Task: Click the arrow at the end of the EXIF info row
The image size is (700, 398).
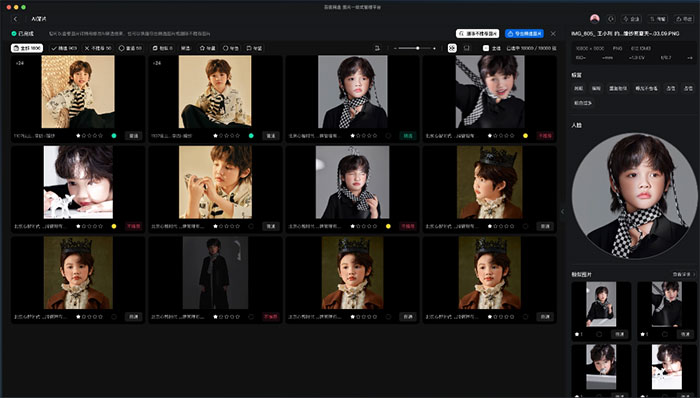Action: (x=690, y=58)
